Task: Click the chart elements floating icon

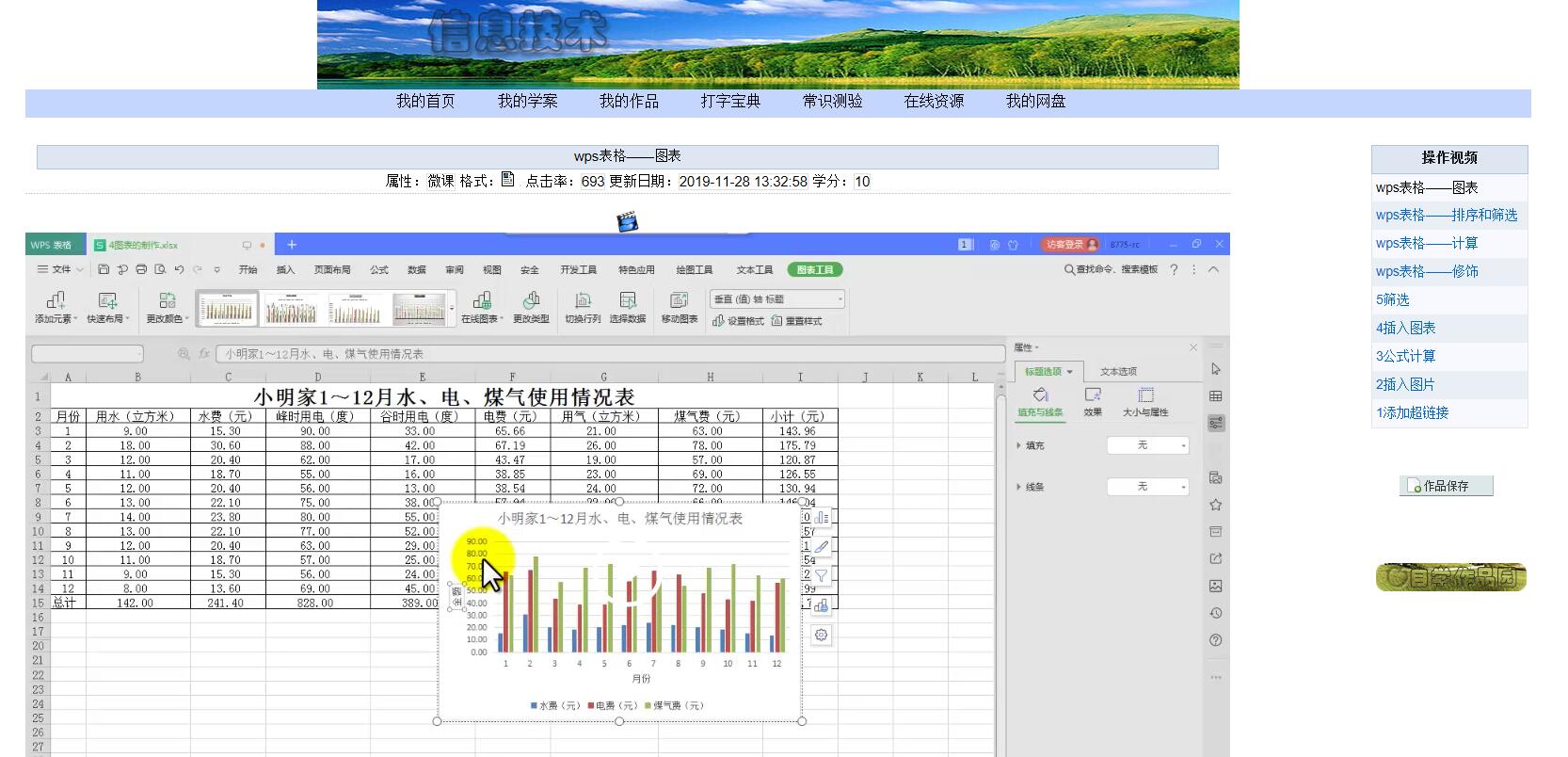Action: 822,517
